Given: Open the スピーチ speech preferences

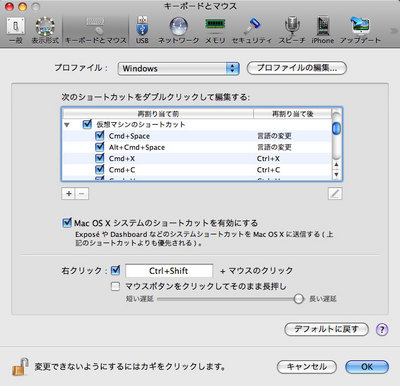Looking at the screenshot, I should [x=292, y=31].
